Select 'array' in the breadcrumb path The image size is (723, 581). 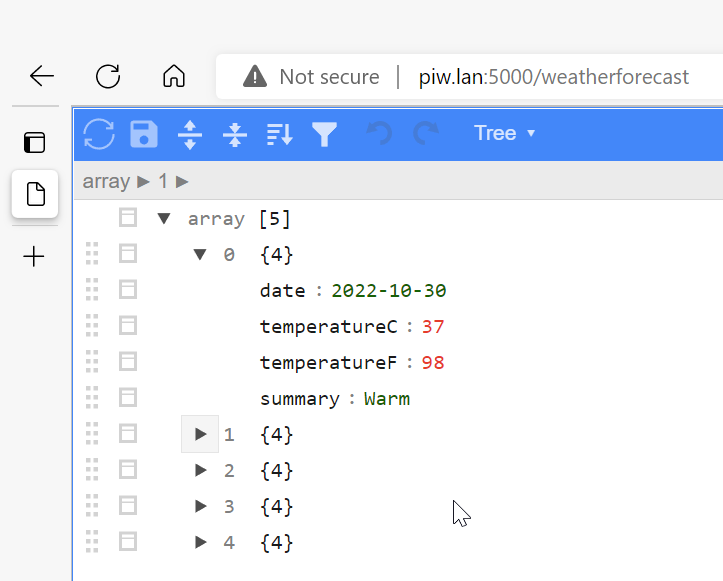(x=106, y=181)
